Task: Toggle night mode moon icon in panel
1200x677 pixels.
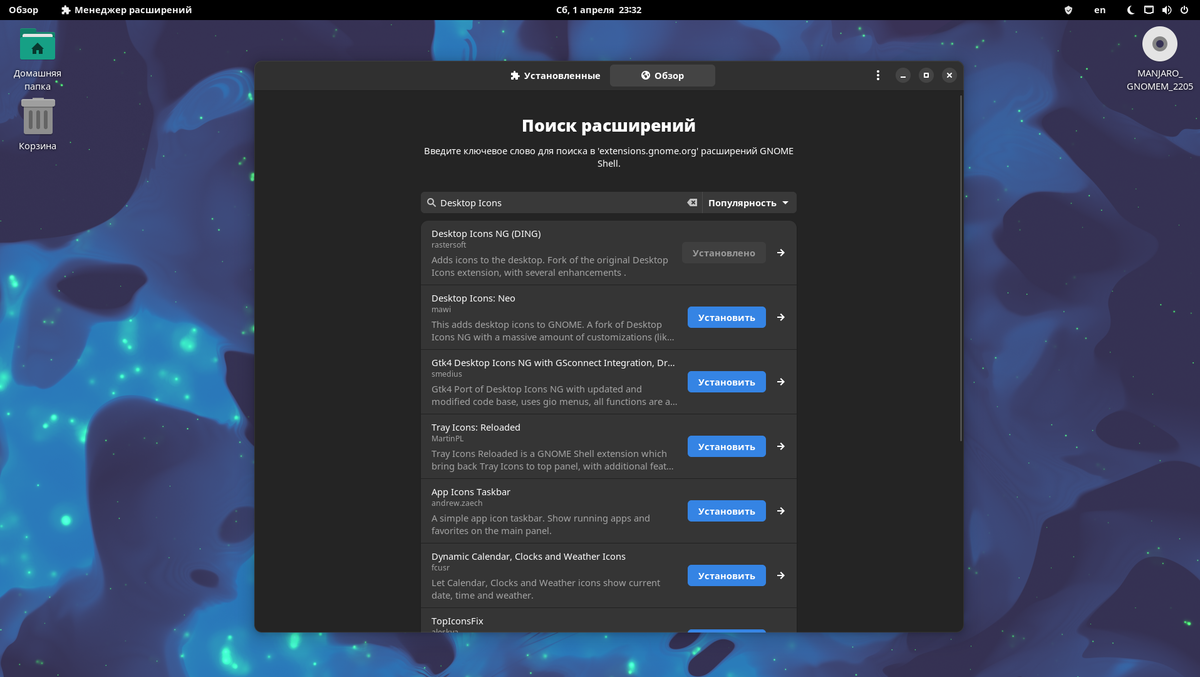Action: pyautogui.click(x=1131, y=10)
